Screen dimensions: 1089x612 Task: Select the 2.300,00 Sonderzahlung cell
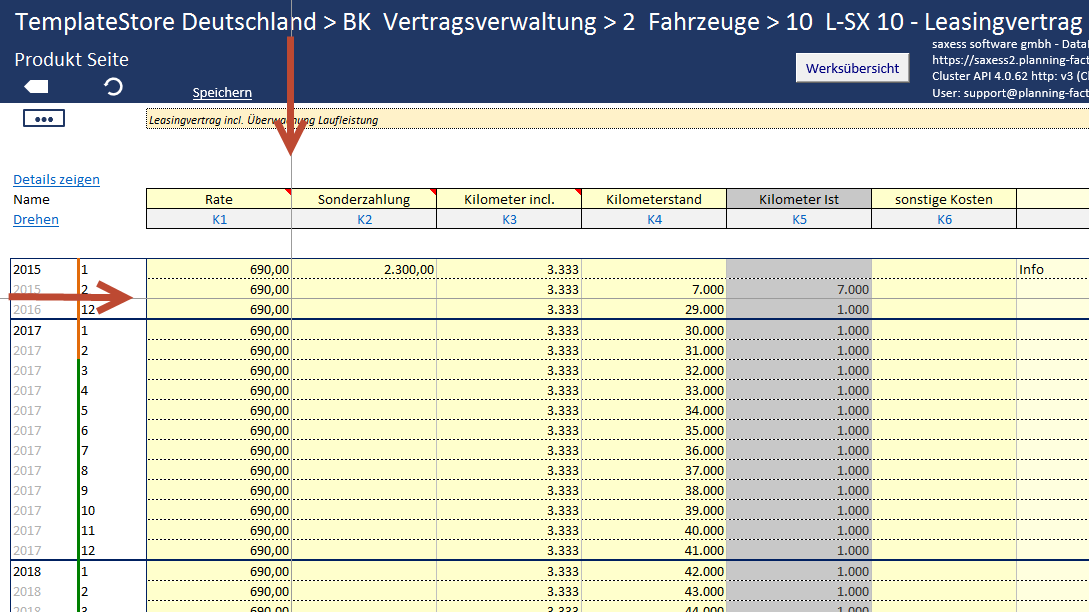364,269
